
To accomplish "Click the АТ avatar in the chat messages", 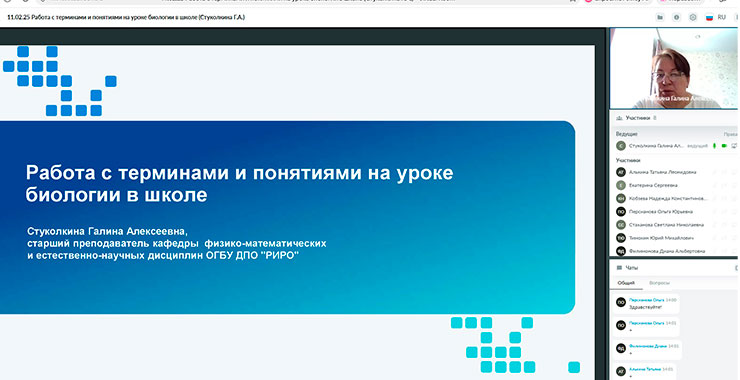I will [621, 371].
